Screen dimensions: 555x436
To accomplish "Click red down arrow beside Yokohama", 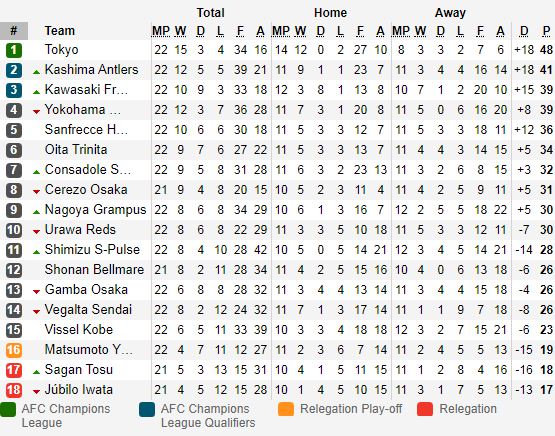I will pos(36,112).
